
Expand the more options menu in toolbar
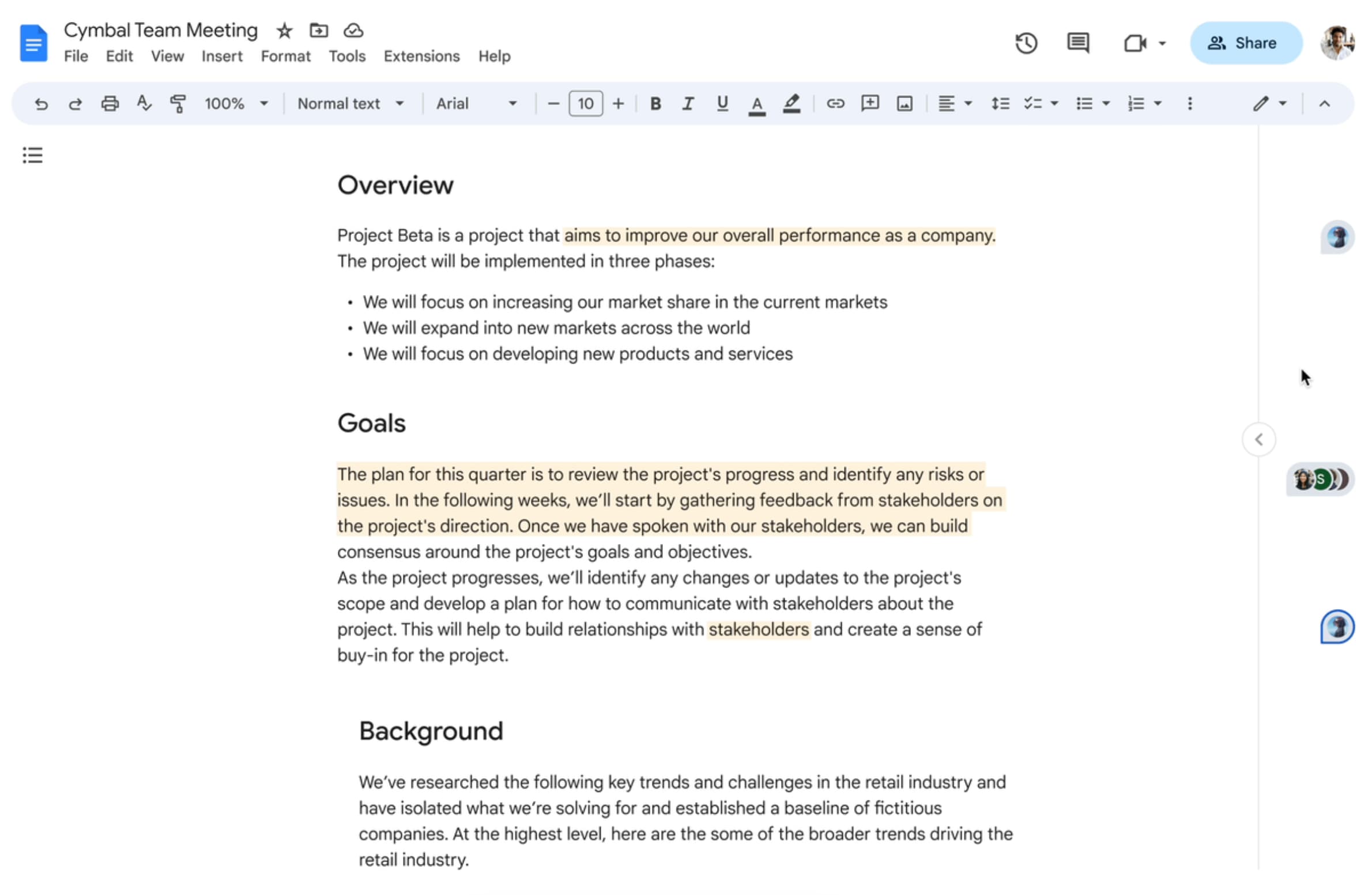tap(1190, 103)
